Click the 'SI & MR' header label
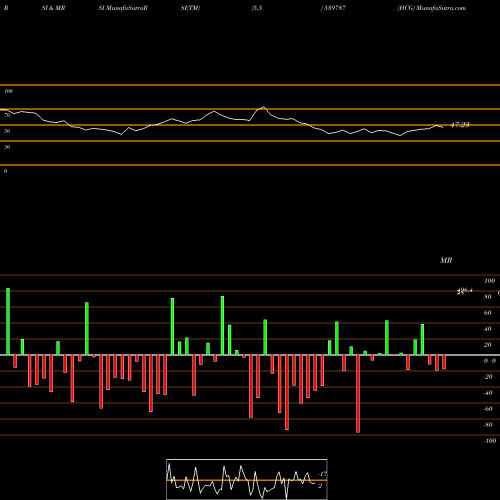Image resolution: width=500 pixels, height=500 pixels. [53, 8]
